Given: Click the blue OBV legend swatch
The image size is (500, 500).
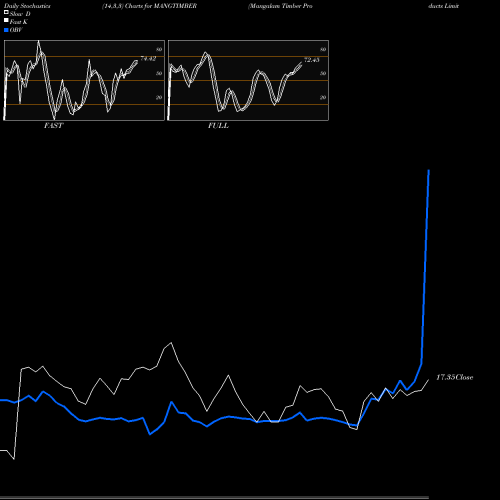Looking at the screenshot, I should pos(6,30).
